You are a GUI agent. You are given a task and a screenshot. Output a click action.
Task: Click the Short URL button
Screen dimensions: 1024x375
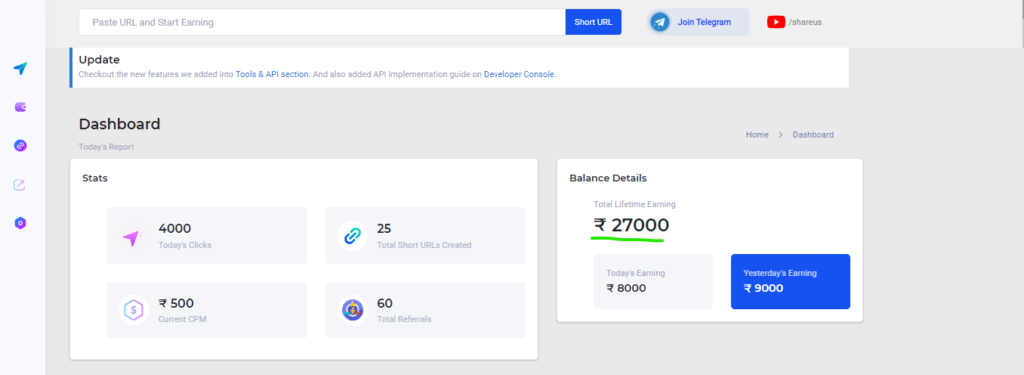(593, 22)
